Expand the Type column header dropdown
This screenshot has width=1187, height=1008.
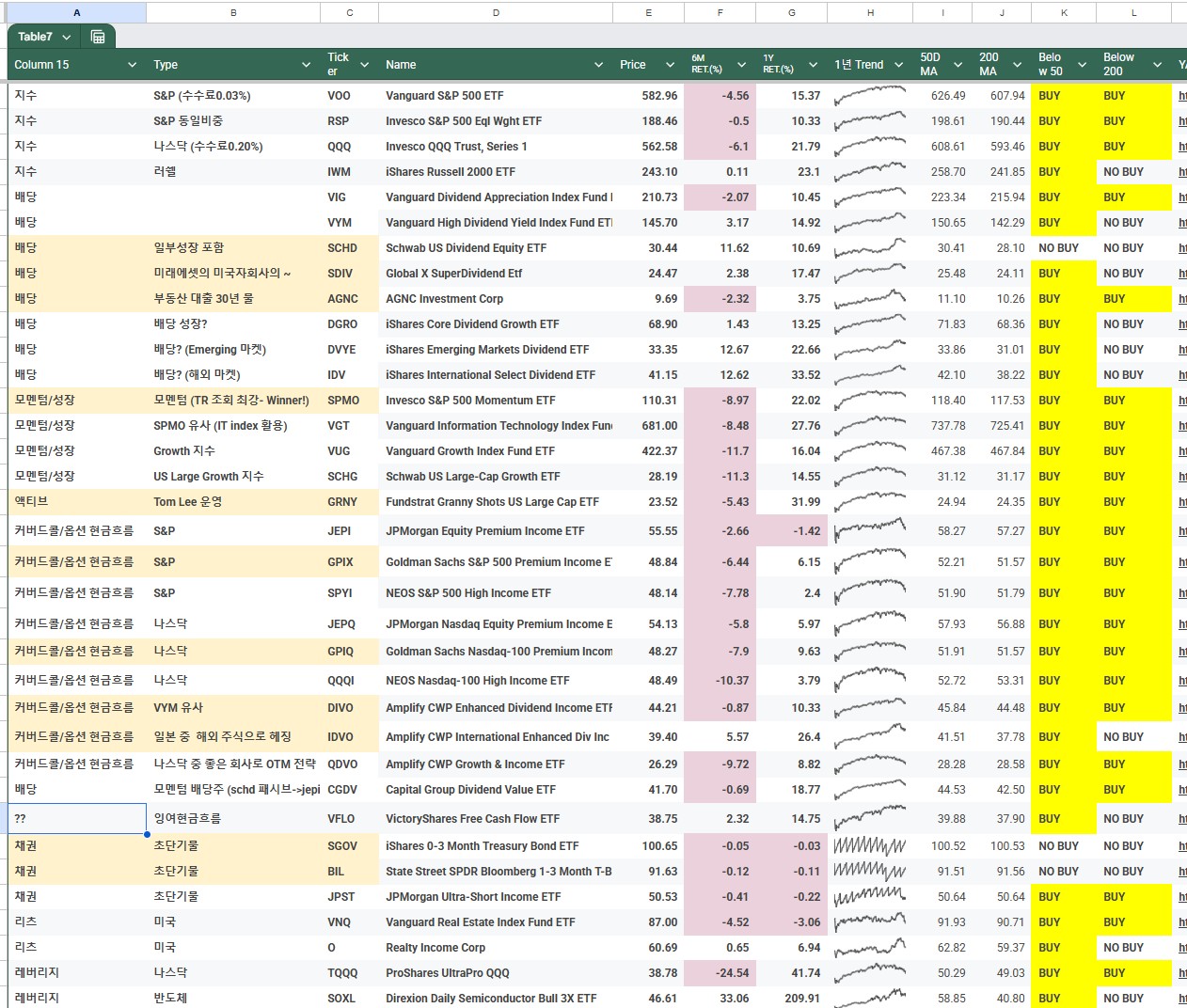306,65
